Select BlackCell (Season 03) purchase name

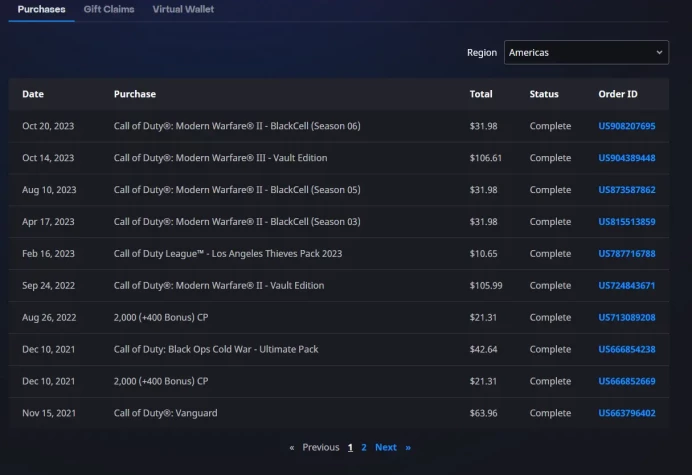click(x=237, y=222)
